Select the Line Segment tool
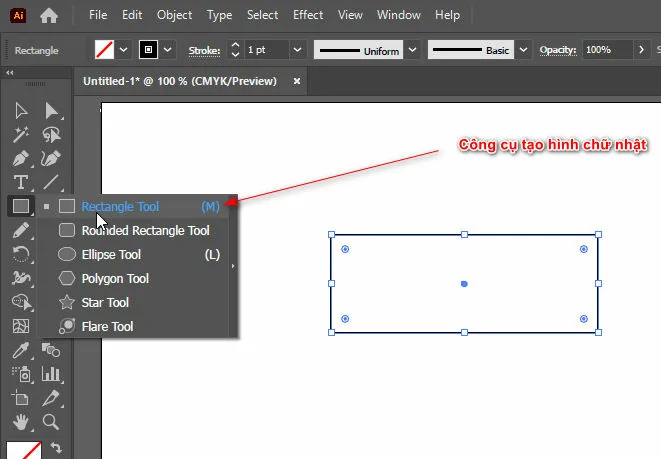This screenshot has width=661, height=459. click(x=51, y=183)
